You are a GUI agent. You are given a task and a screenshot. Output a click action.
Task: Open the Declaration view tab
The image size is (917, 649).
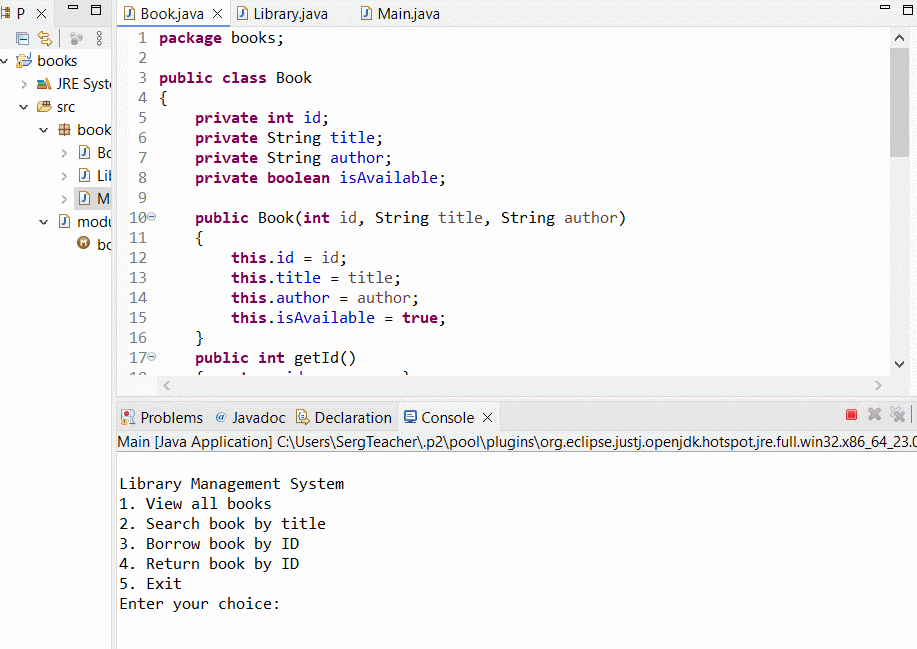tap(344, 417)
